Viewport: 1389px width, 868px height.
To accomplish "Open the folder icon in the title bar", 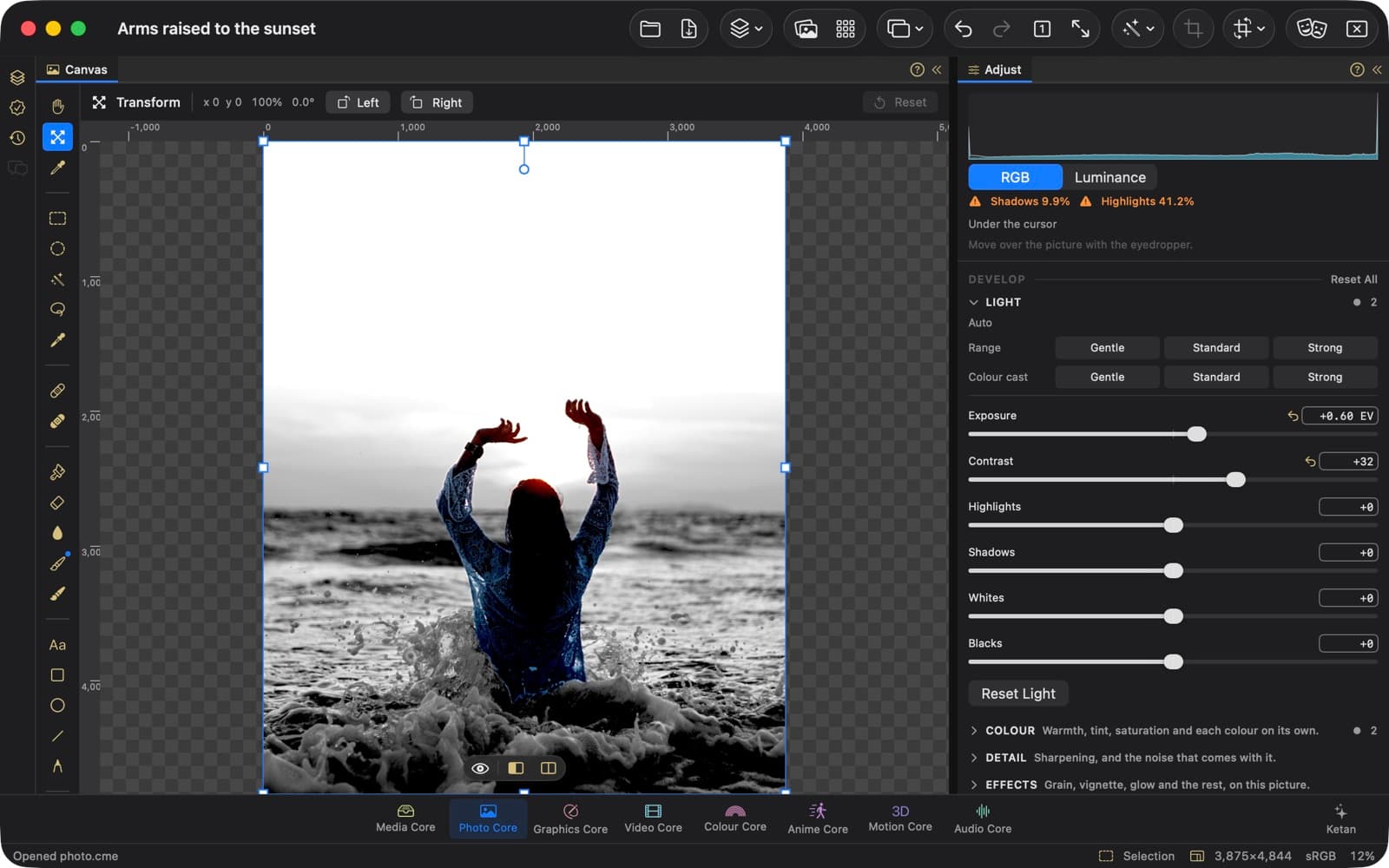I will (650, 29).
